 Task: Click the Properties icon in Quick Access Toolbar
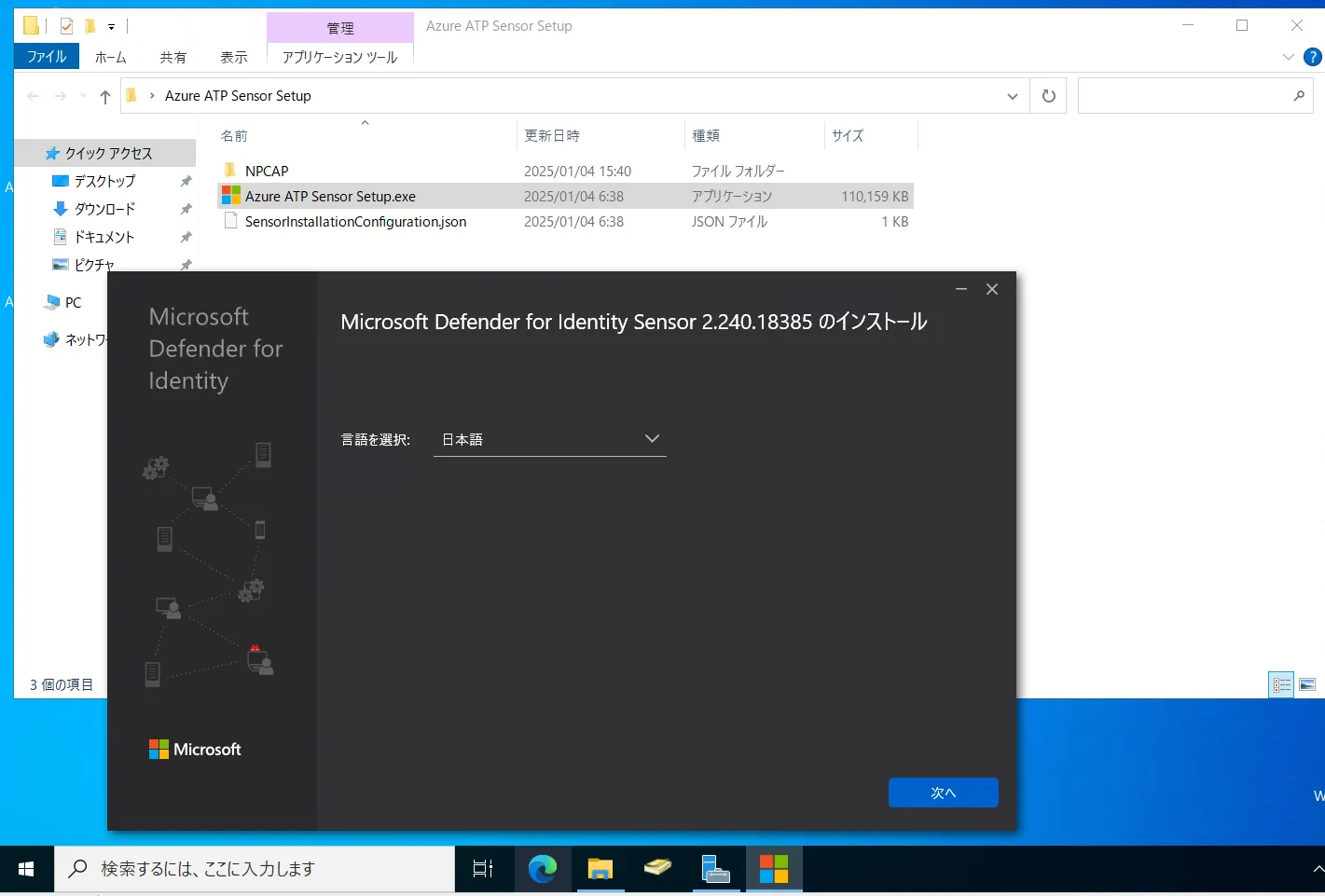[65, 25]
